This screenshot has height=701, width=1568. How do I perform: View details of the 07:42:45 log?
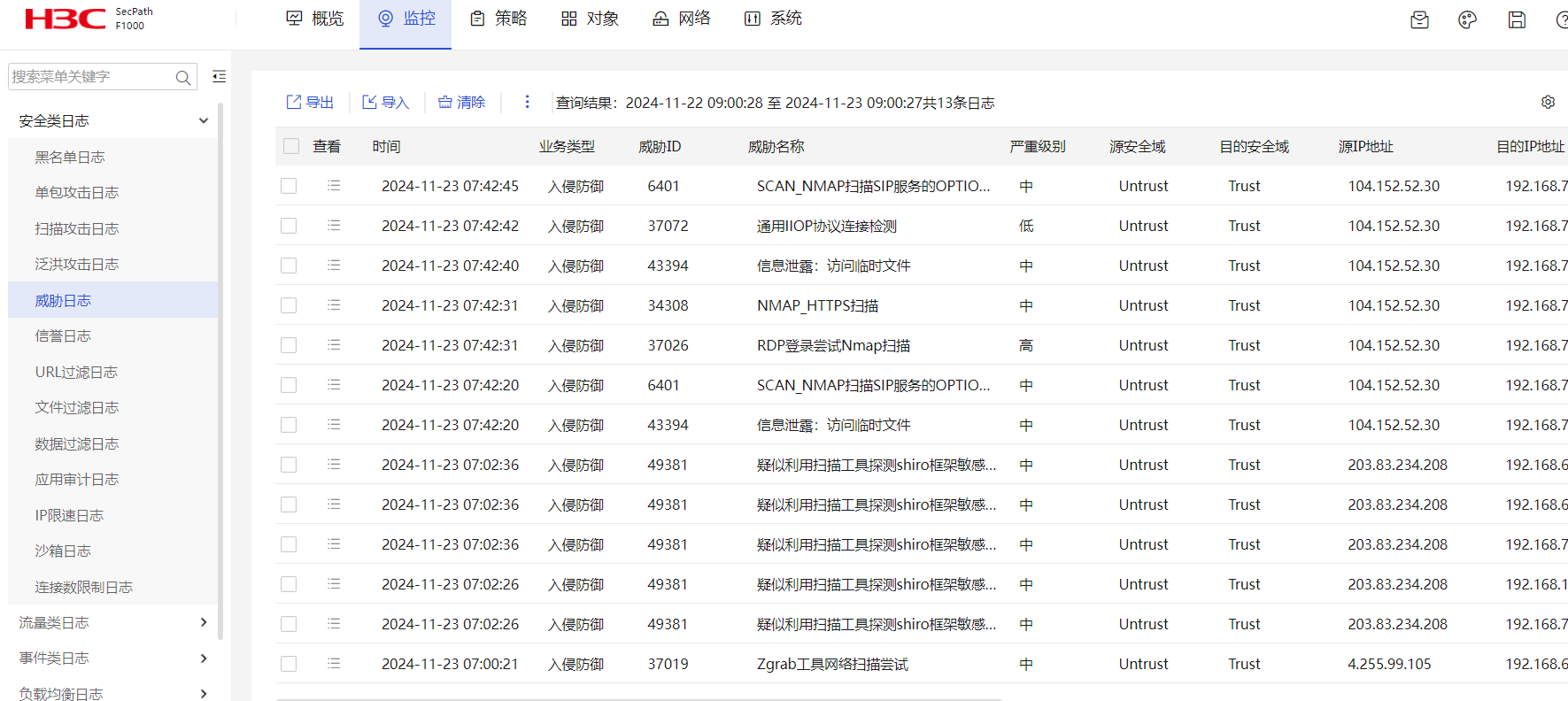click(x=333, y=186)
